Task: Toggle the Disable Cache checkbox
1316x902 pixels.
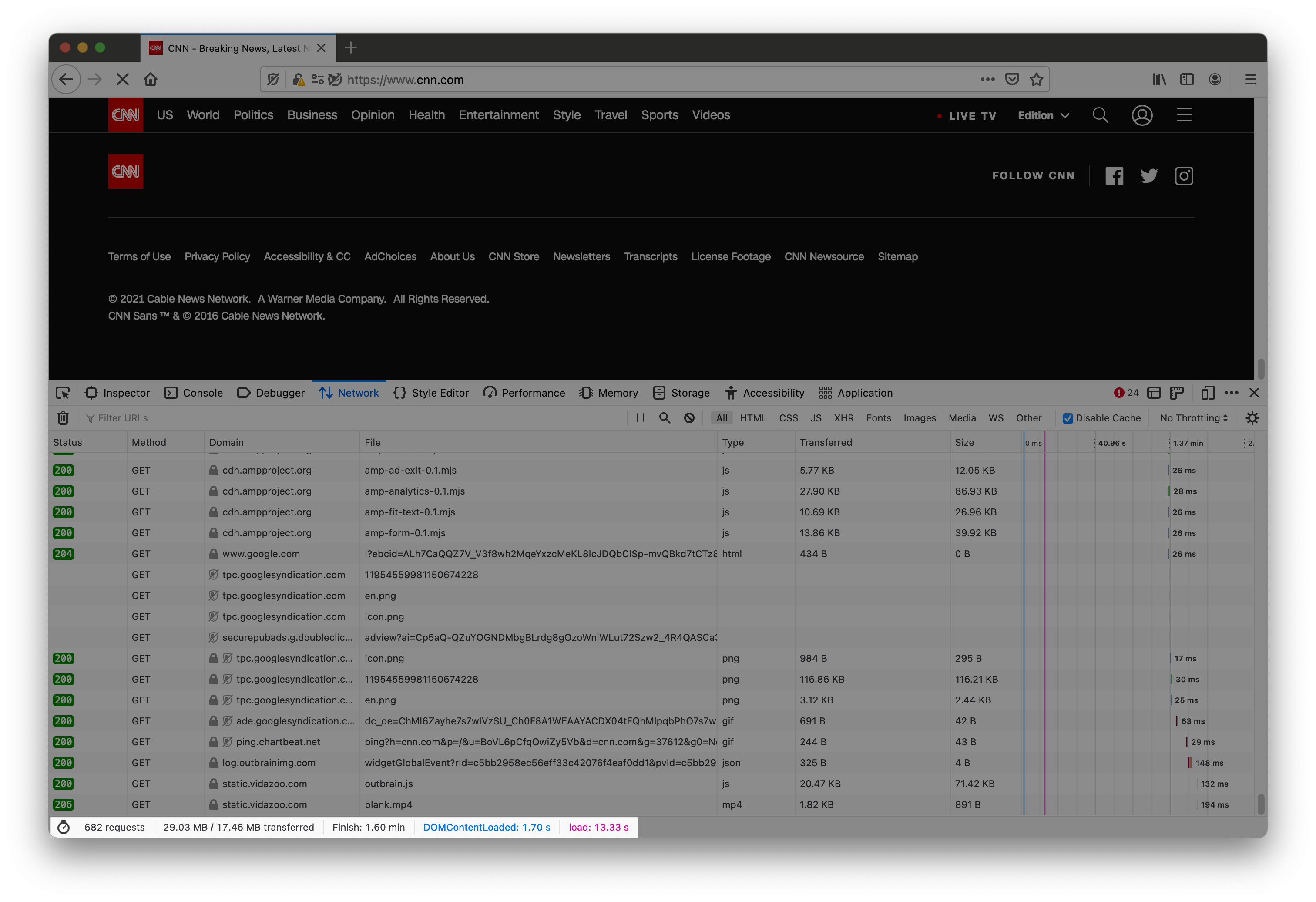Action: point(1068,418)
